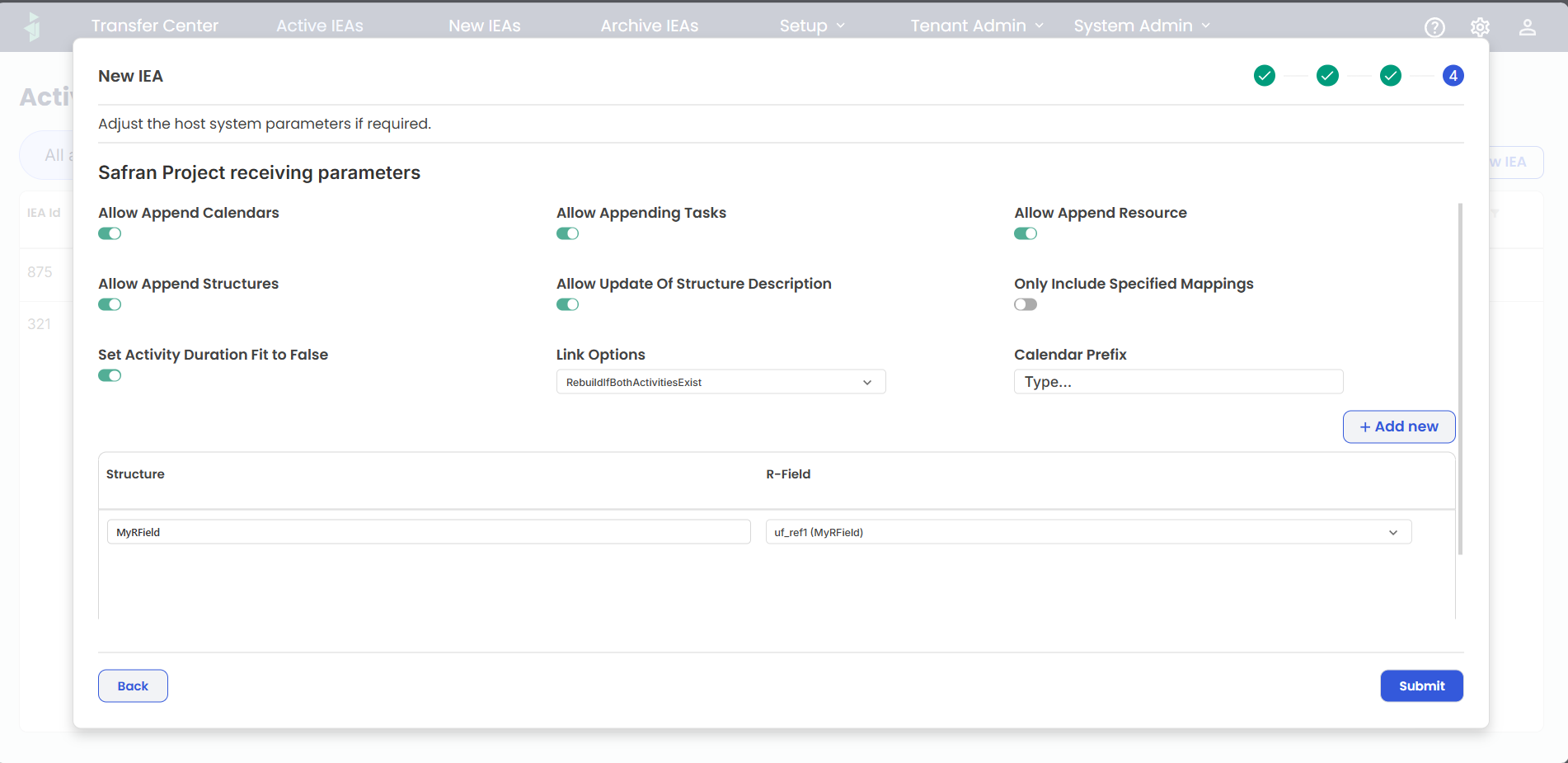The height and width of the screenshot is (763, 1568).
Task: Open the help question mark icon
Action: point(1434,27)
